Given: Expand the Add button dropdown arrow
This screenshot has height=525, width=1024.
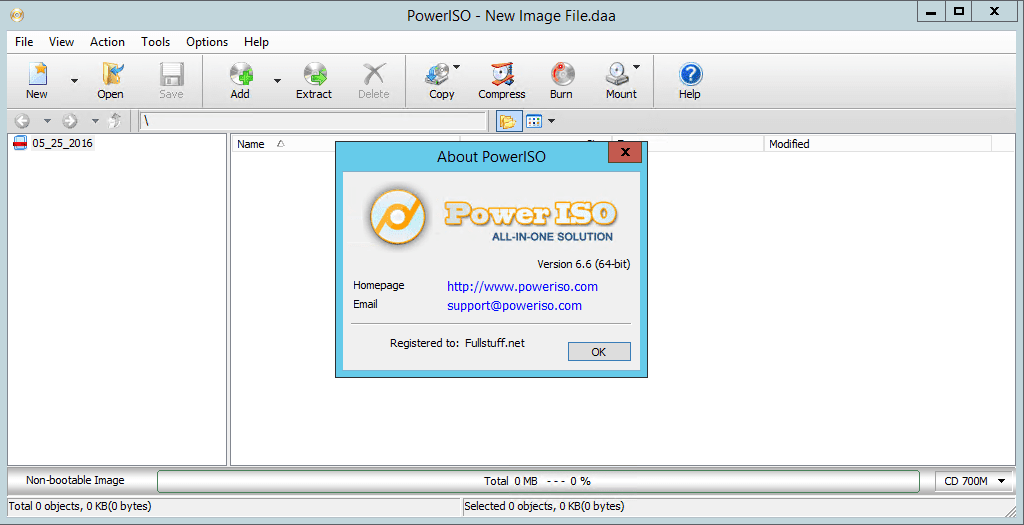Looking at the screenshot, I should (277, 81).
